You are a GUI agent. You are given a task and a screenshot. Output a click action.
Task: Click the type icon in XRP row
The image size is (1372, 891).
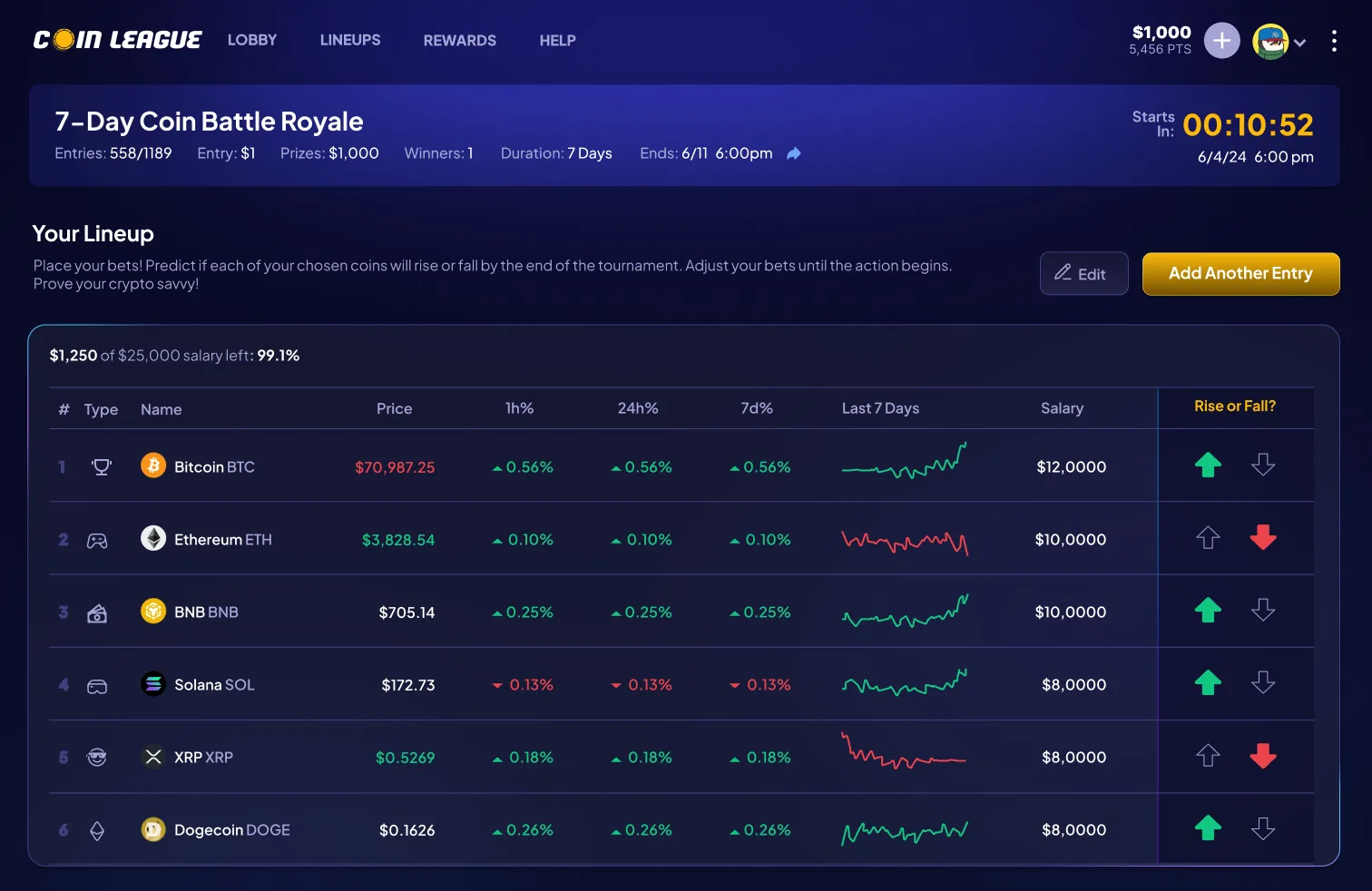(x=97, y=758)
